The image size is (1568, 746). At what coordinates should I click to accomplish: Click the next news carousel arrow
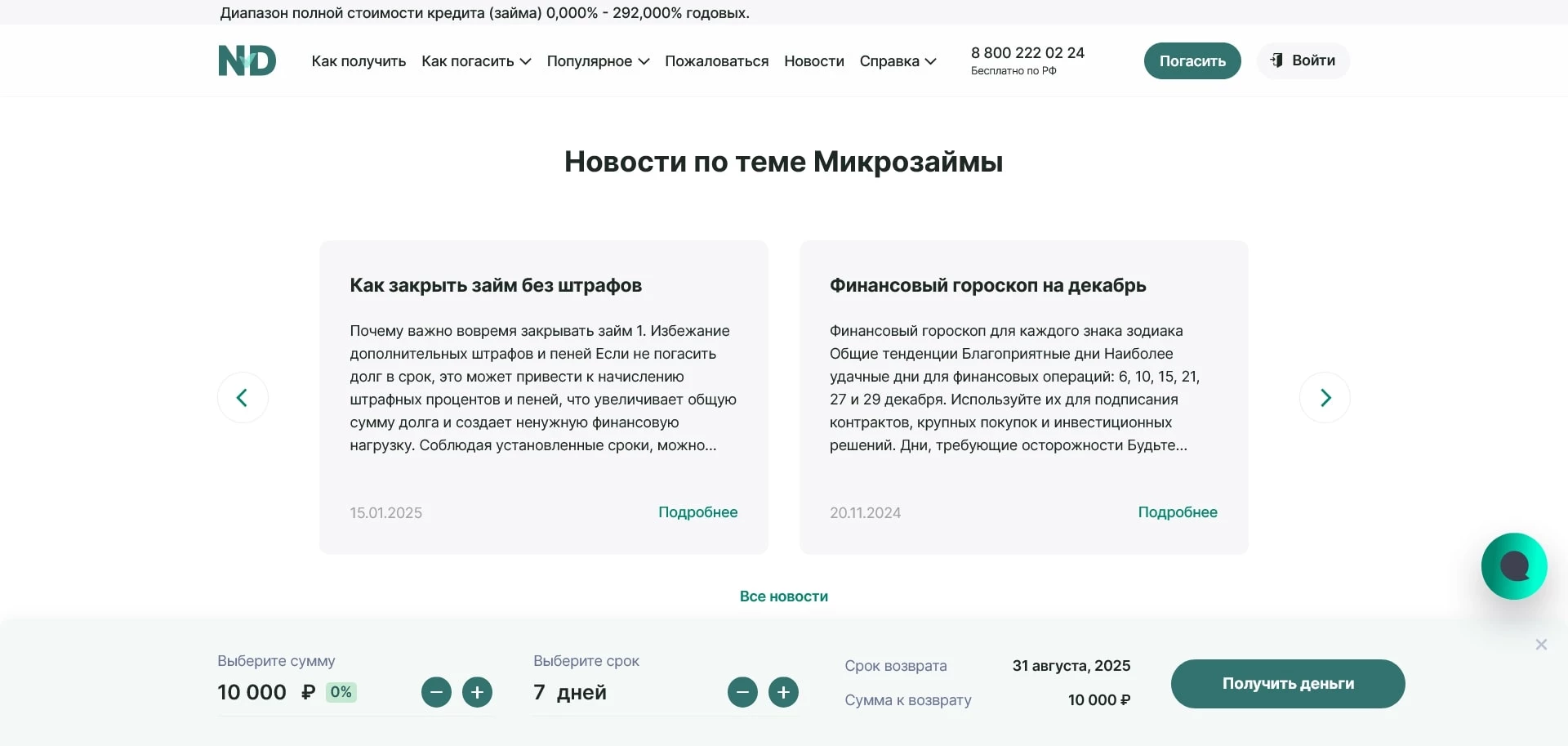(x=1325, y=397)
